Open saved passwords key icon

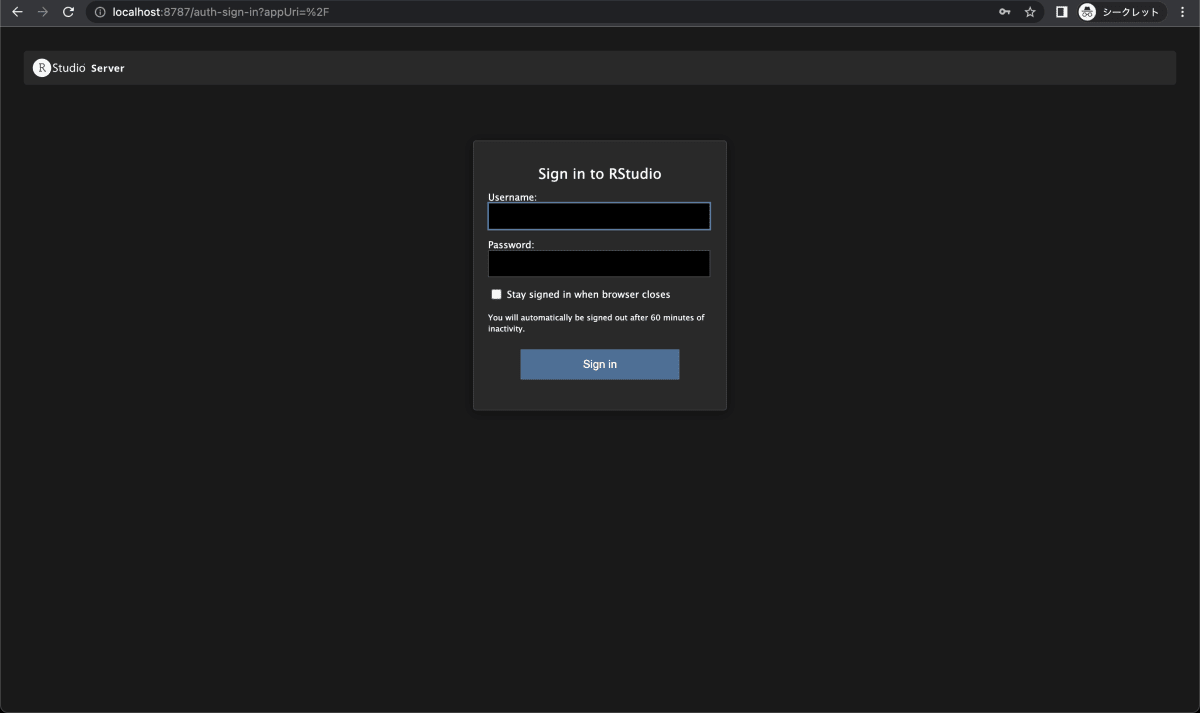click(x=1004, y=12)
